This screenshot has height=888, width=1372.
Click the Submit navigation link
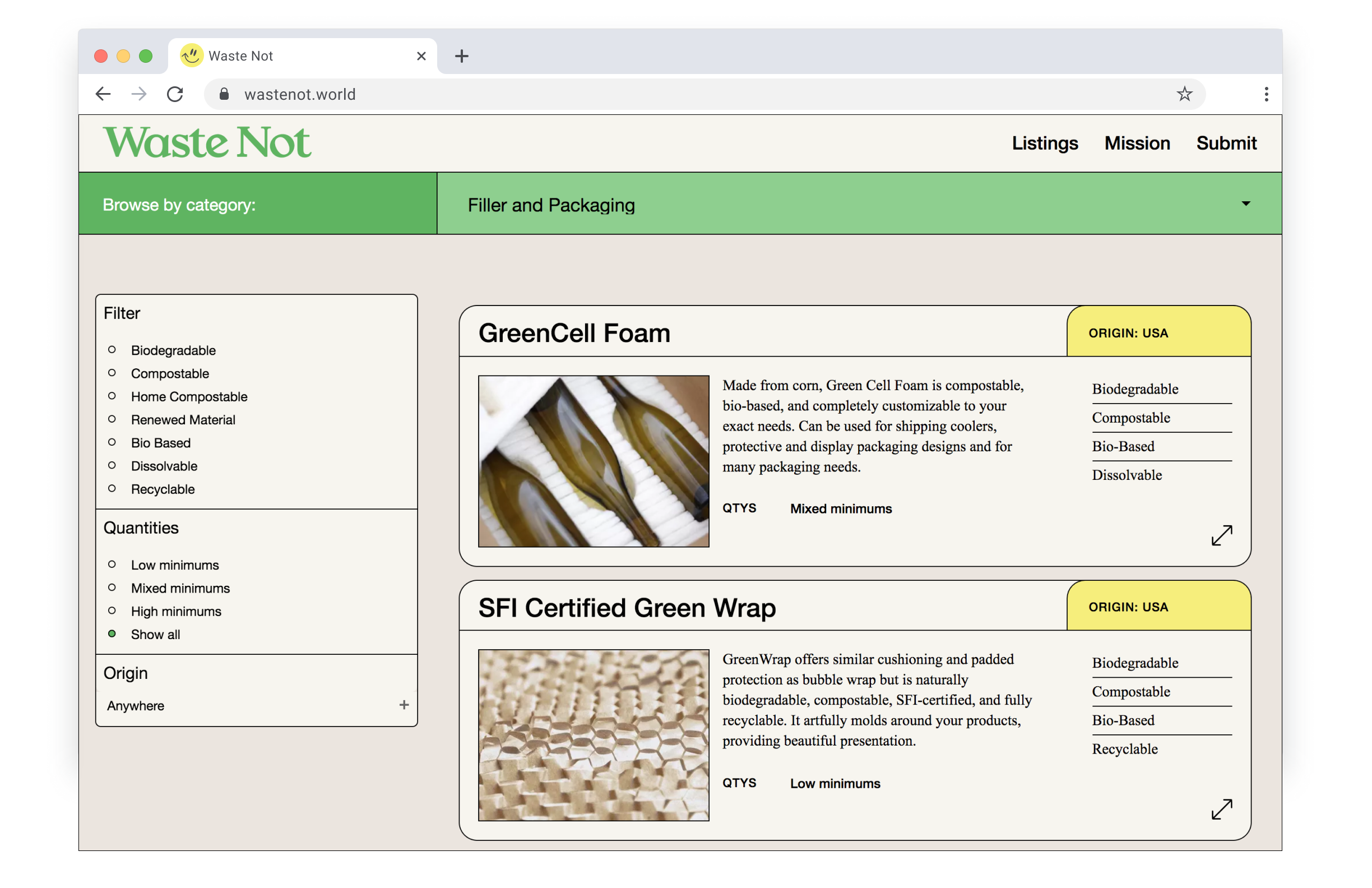tap(1226, 143)
